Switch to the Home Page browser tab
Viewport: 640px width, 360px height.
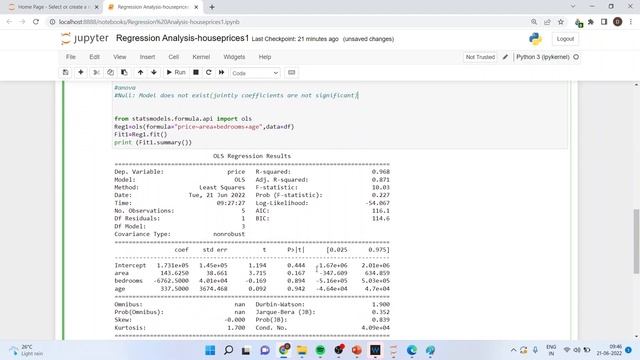[52, 7]
